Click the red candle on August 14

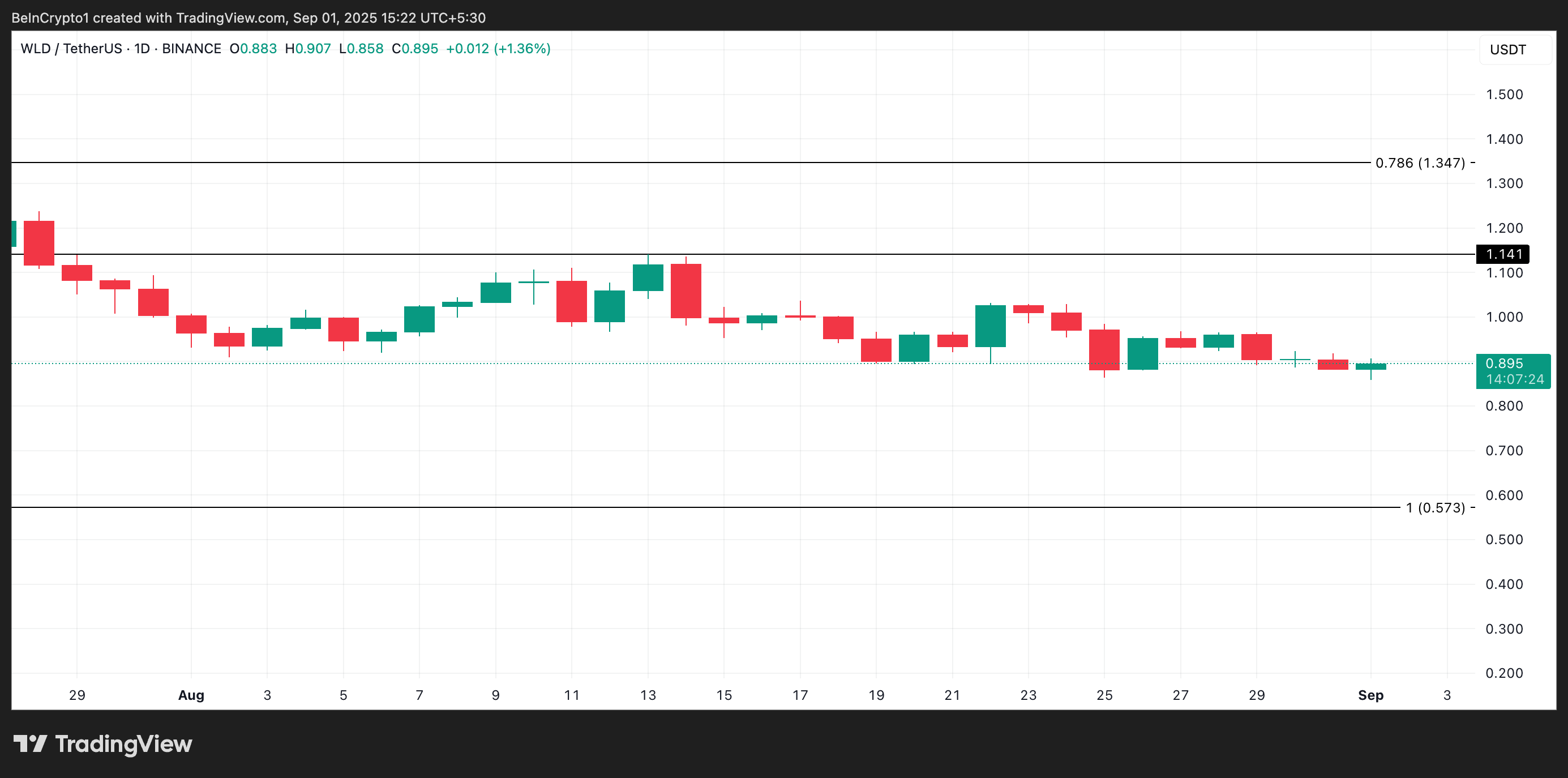pyautogui.click(x=686, y=290)
